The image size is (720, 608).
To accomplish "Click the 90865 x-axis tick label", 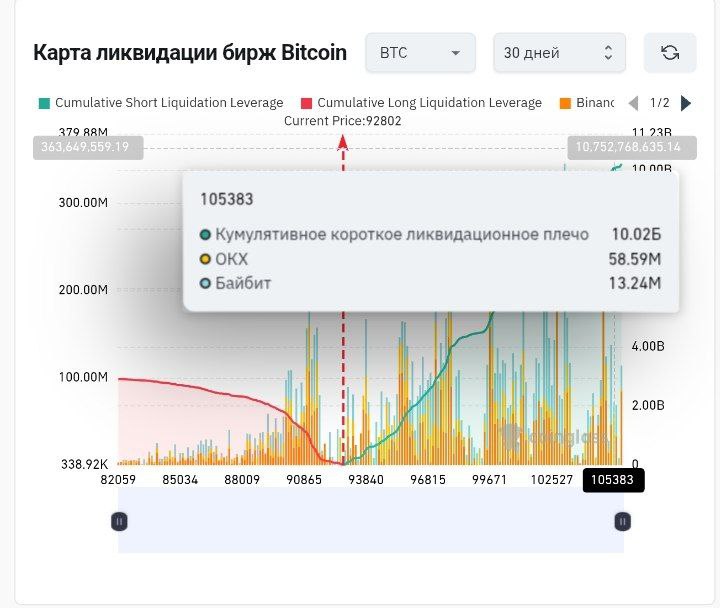I will pos(304,480).
